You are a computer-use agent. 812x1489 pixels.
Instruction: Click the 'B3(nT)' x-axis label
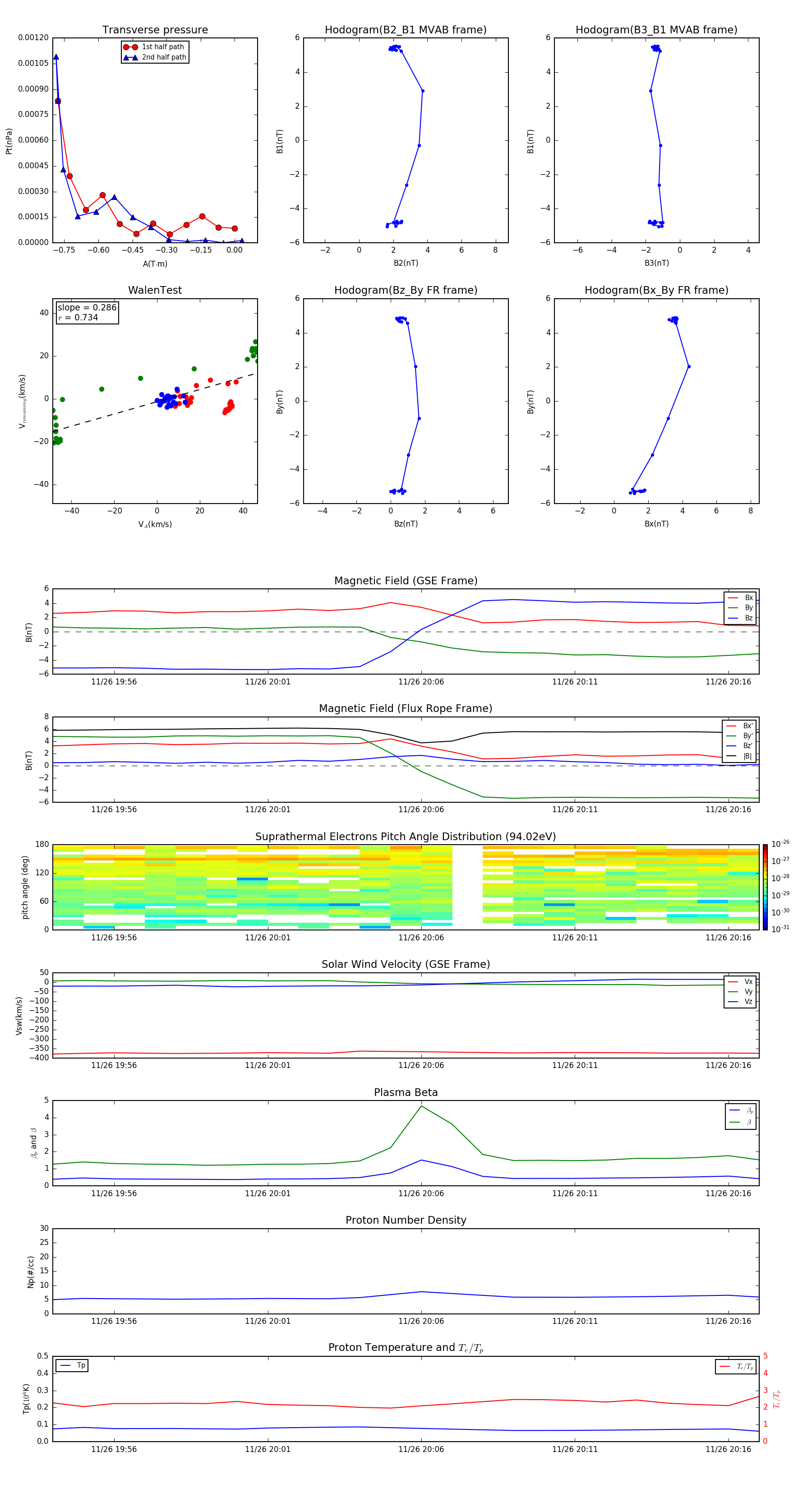(656, 263)
